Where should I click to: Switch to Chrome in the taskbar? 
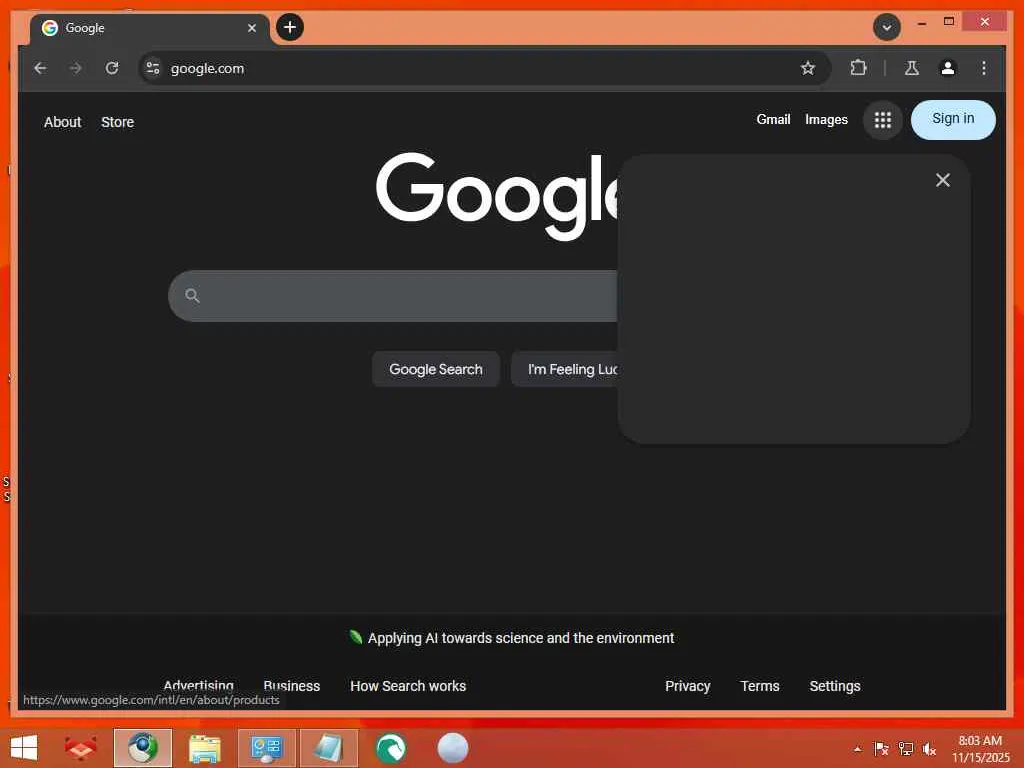click(x=142, y=748)
